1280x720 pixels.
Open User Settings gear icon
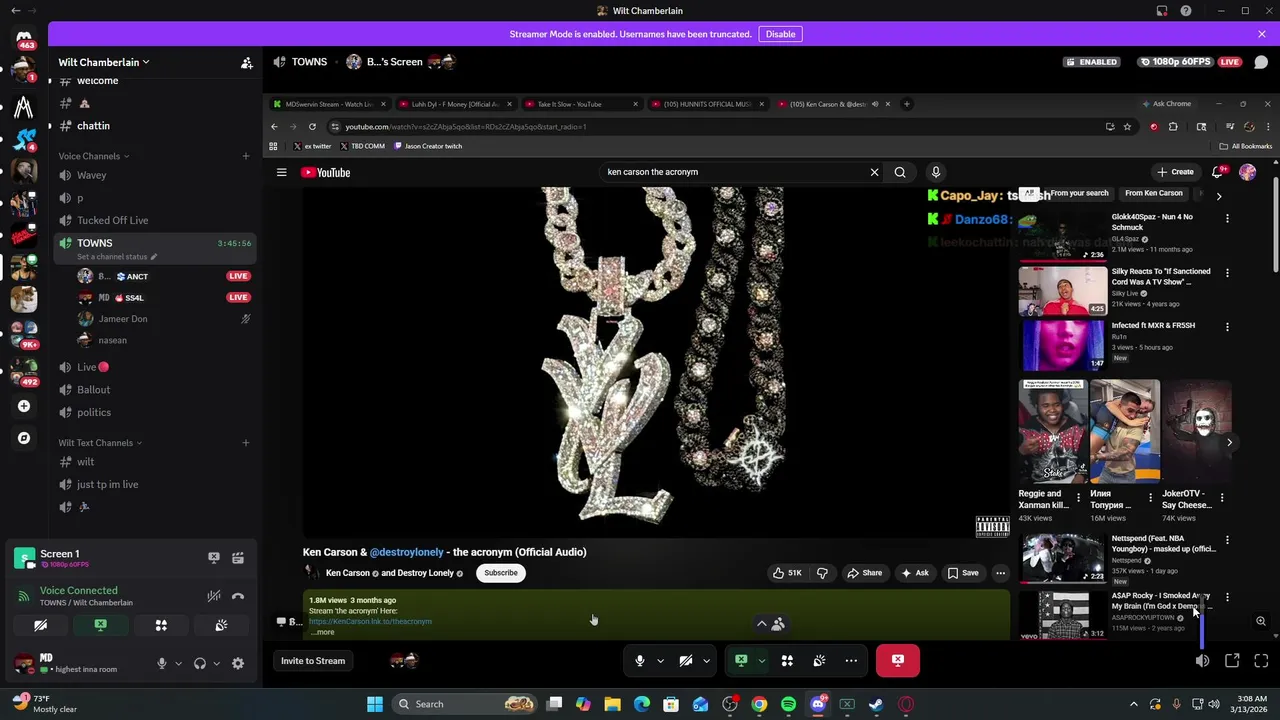coord(238,663)
